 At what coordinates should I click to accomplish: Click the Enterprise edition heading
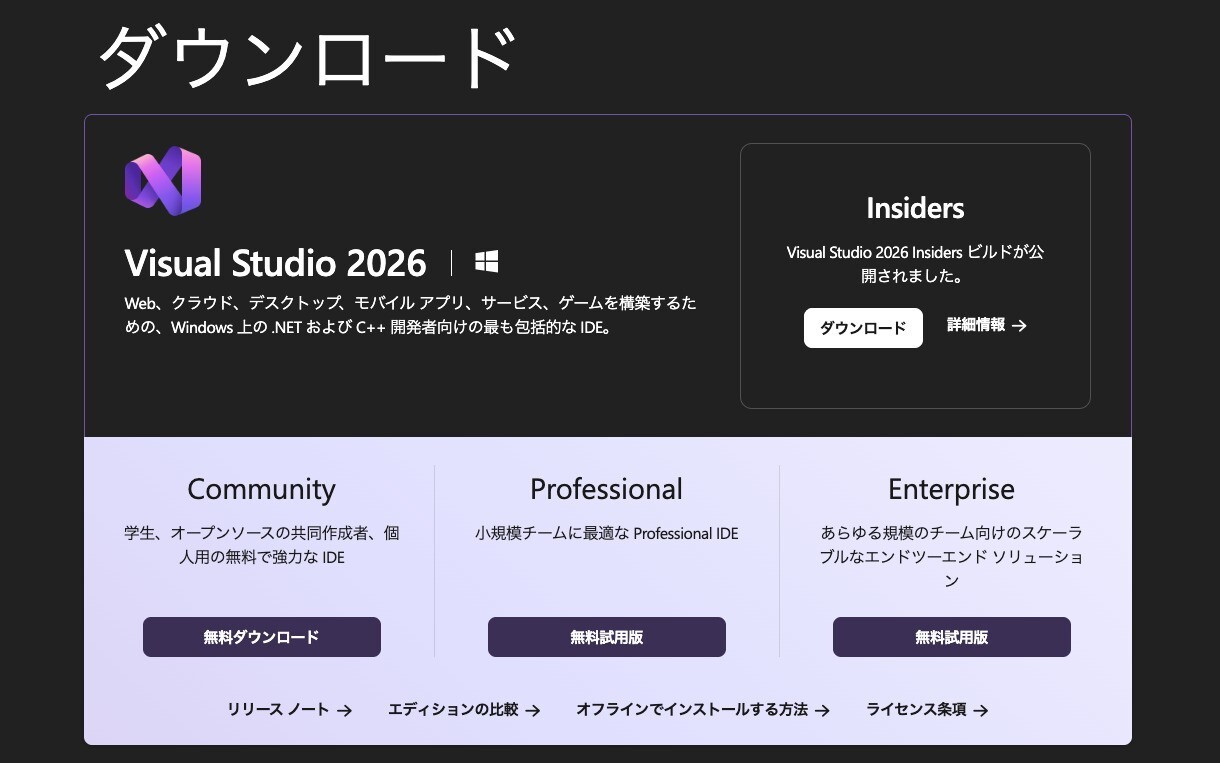click(x=952, y=489)
